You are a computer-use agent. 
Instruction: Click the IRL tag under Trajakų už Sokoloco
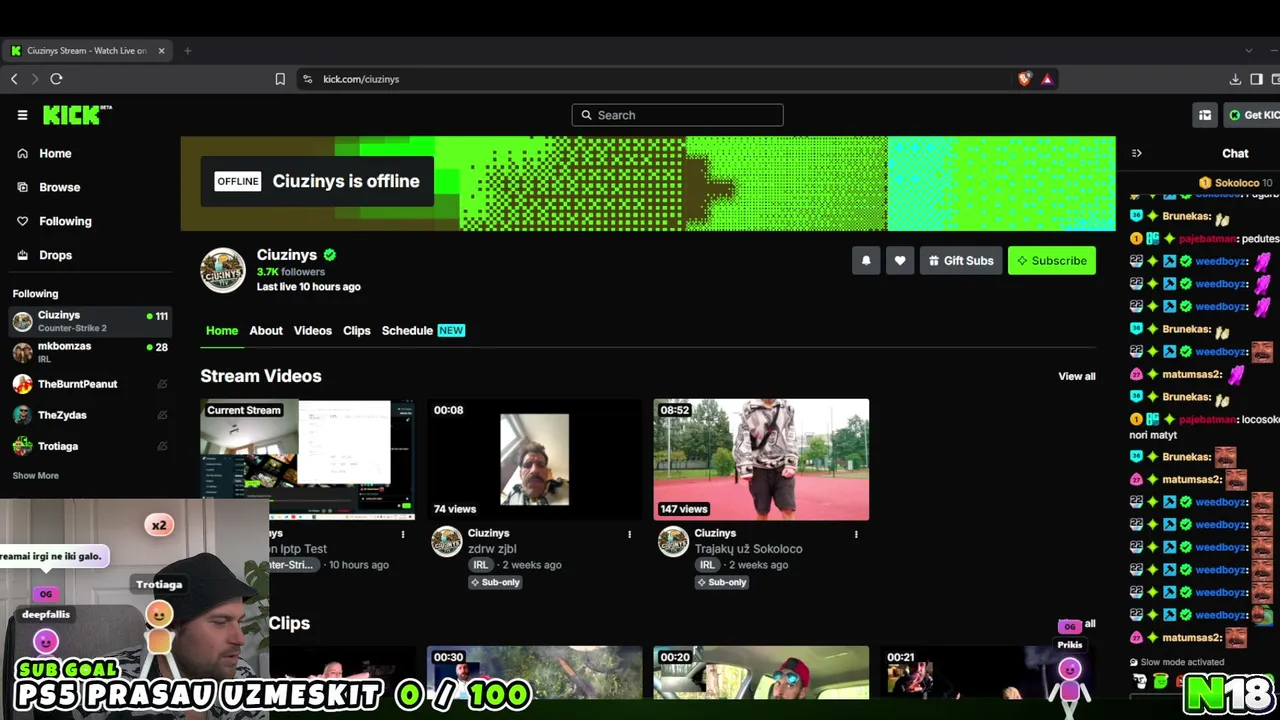pyautogui.click(x=707, y=565)
